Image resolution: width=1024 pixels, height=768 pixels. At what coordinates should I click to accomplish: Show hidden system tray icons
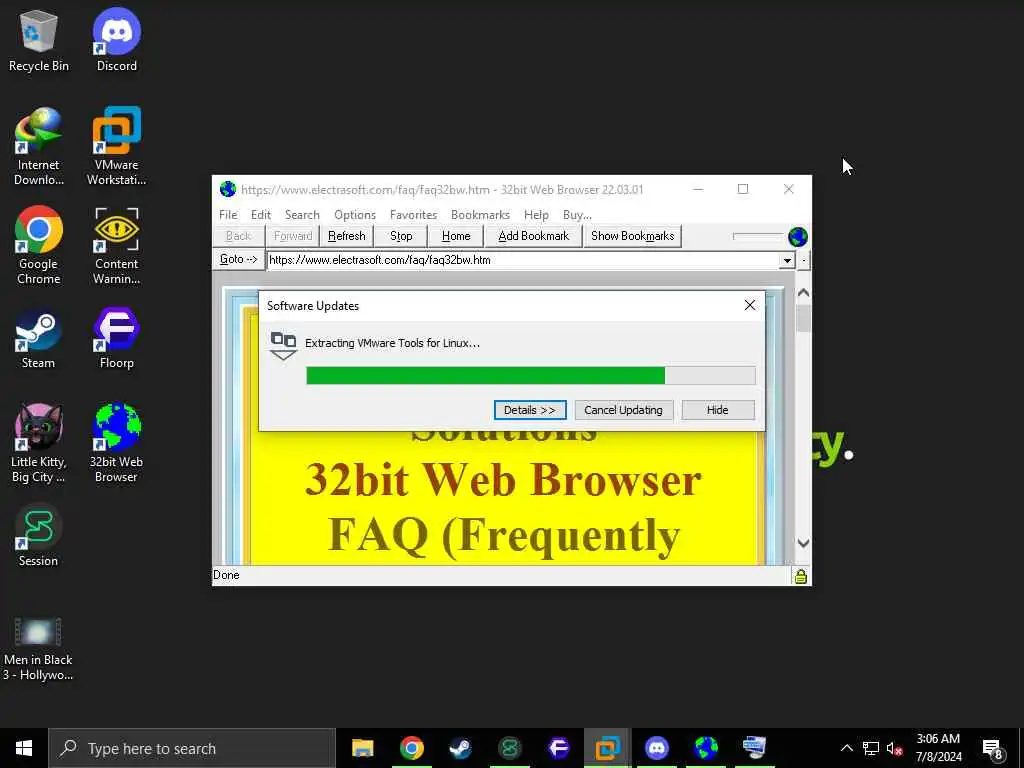(x=846, y=748)
